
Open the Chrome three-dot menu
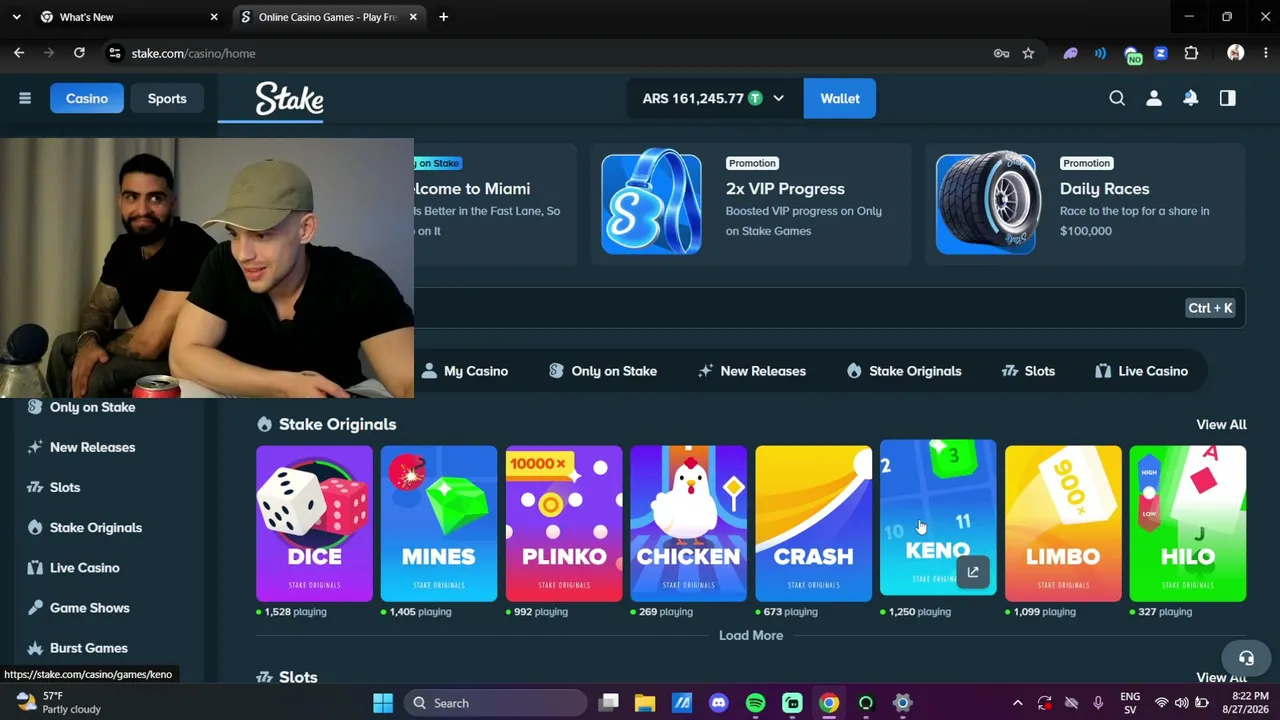point(1264,53)
